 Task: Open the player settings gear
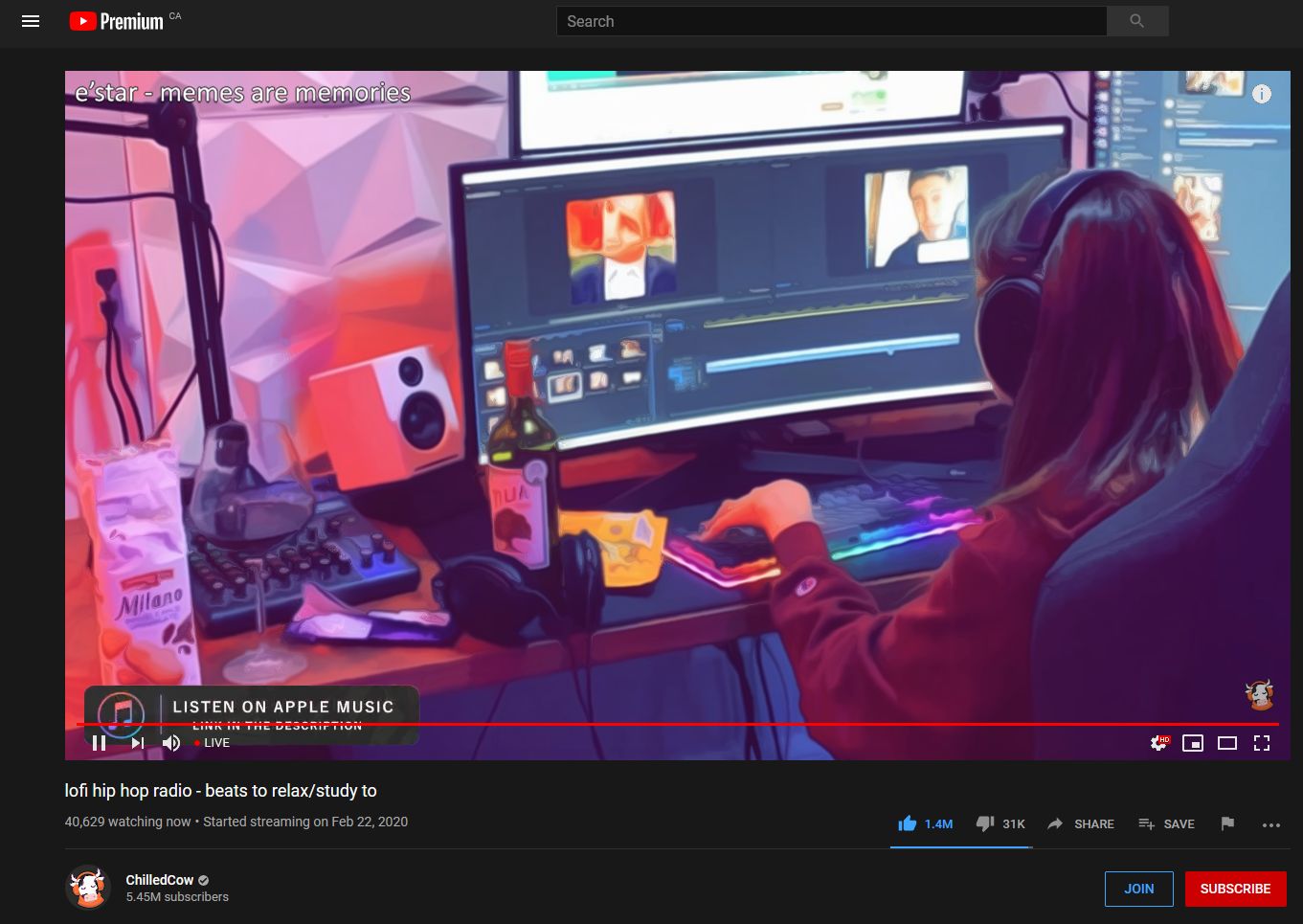click(x=1158, y=743)
